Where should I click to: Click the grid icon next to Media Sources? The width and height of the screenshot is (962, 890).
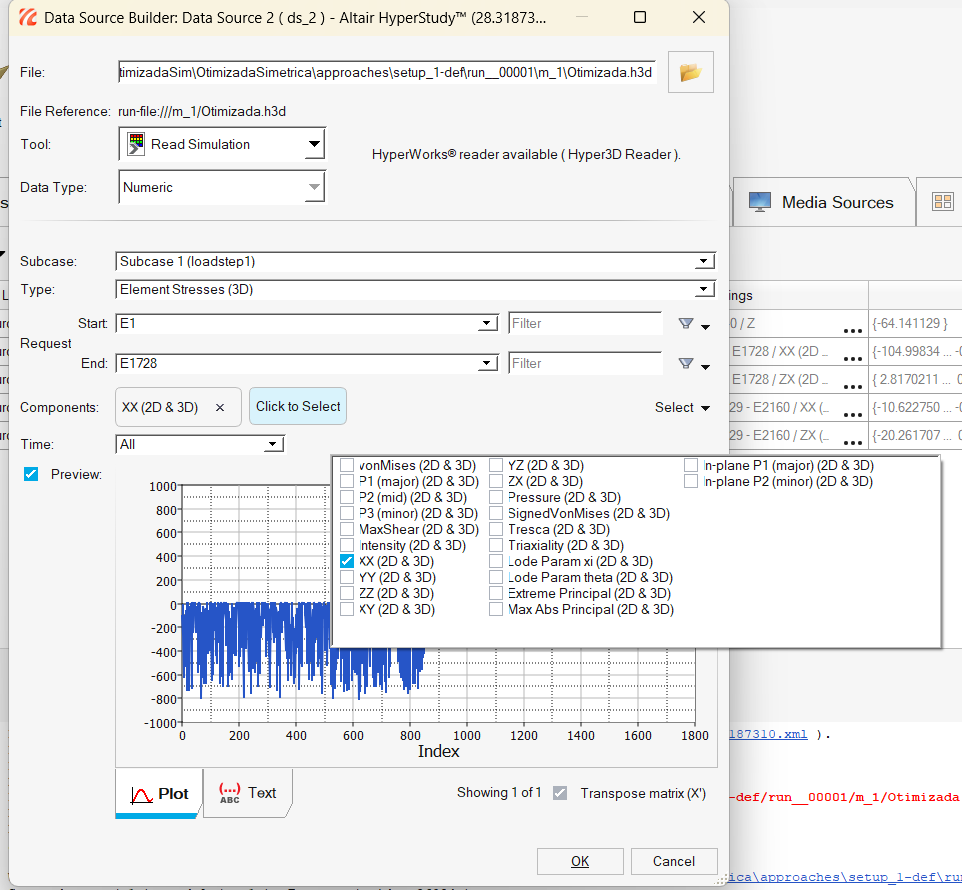pos(942,202)
